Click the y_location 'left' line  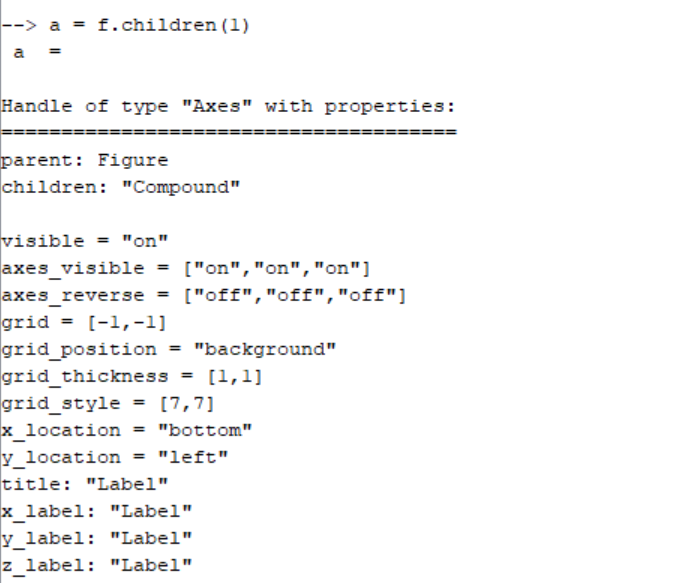click(x=114, y=458)
